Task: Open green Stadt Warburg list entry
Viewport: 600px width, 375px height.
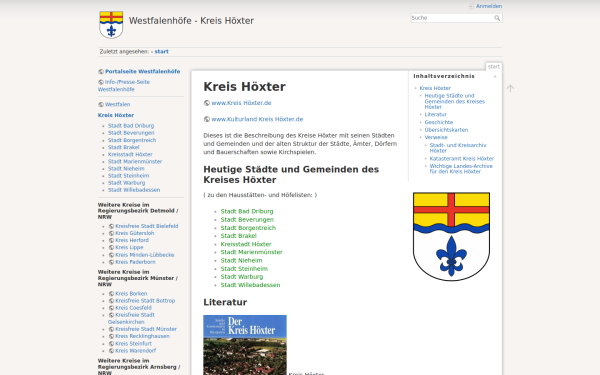Action: tap(242, 277)
